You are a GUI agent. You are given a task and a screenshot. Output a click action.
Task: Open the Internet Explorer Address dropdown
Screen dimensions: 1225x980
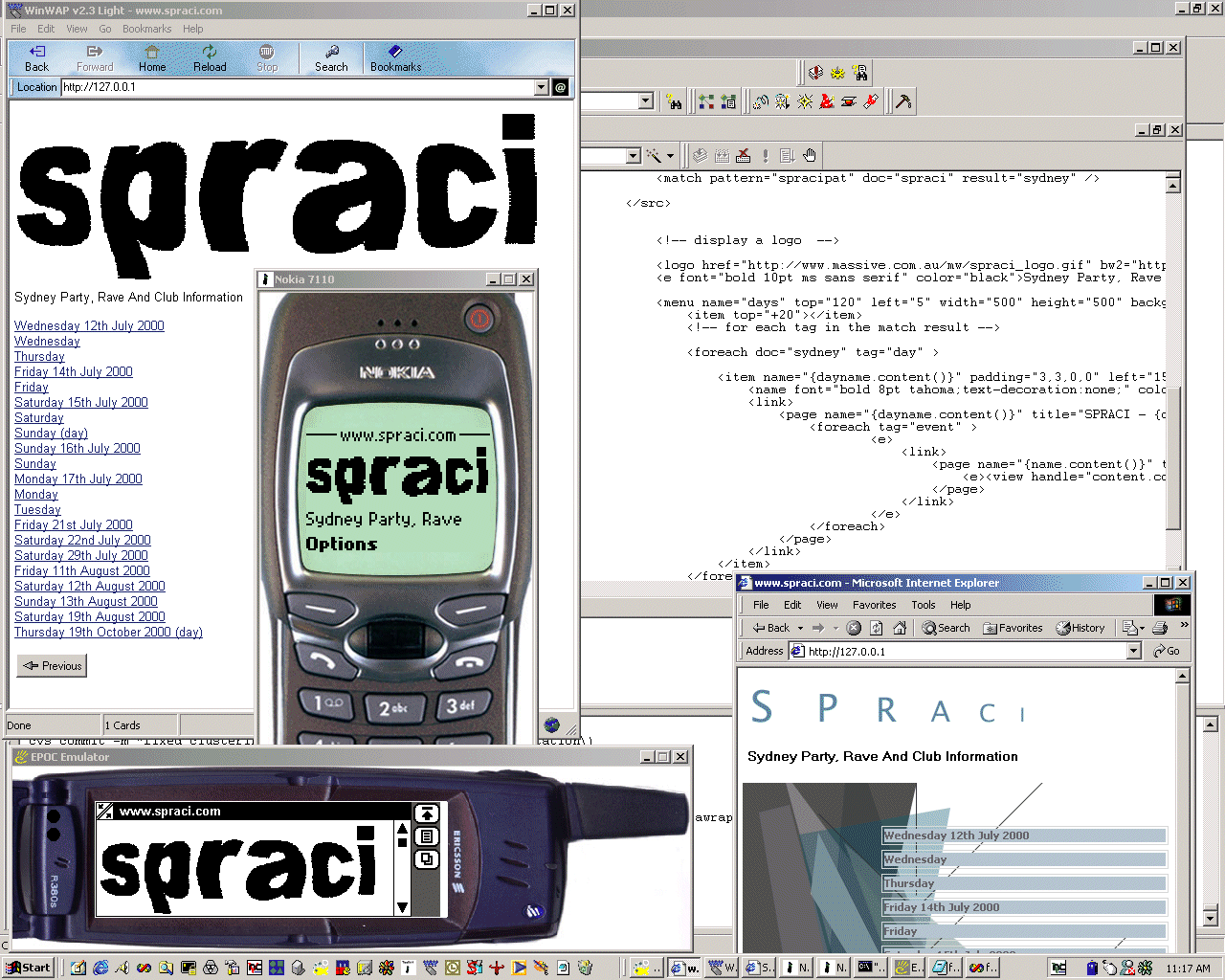(1134, 651)
